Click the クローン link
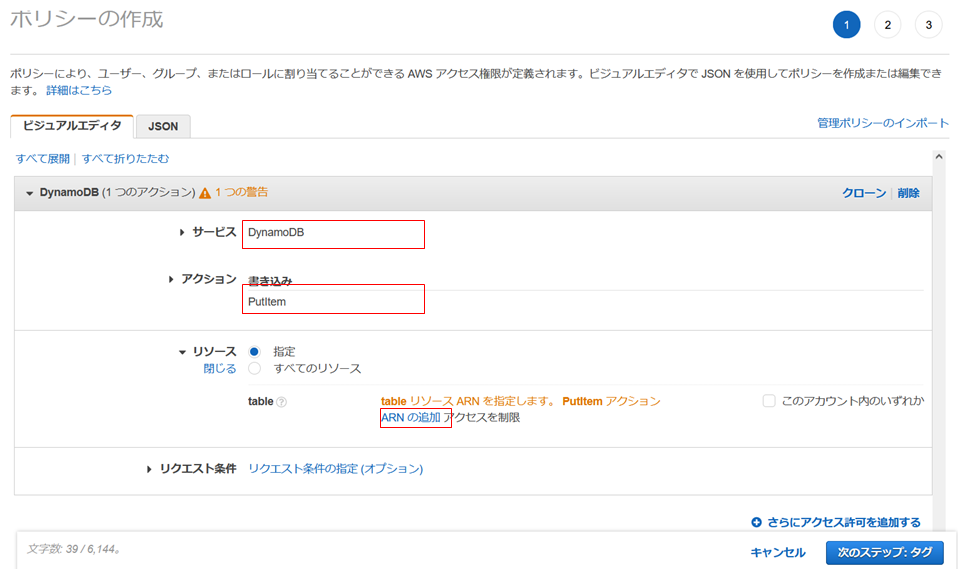This screenshot has width=958, height=569. click(864, 193)
